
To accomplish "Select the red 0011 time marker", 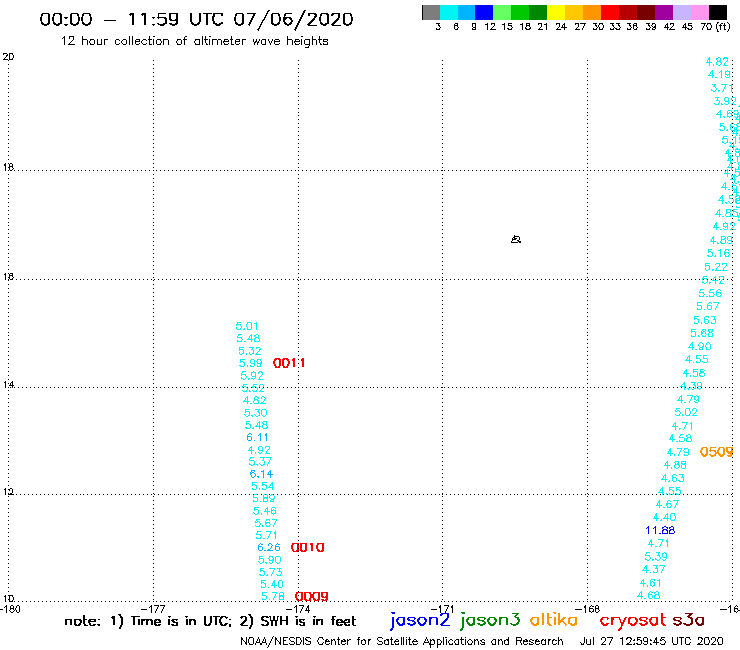I will (x=289, y=363).
